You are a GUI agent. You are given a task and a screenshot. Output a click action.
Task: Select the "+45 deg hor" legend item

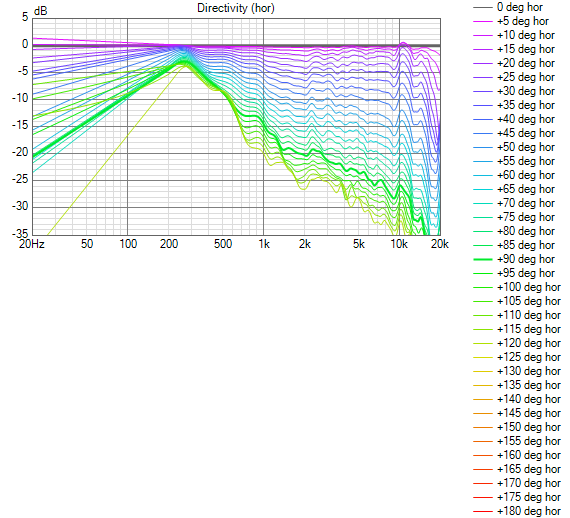coord(514,133)
